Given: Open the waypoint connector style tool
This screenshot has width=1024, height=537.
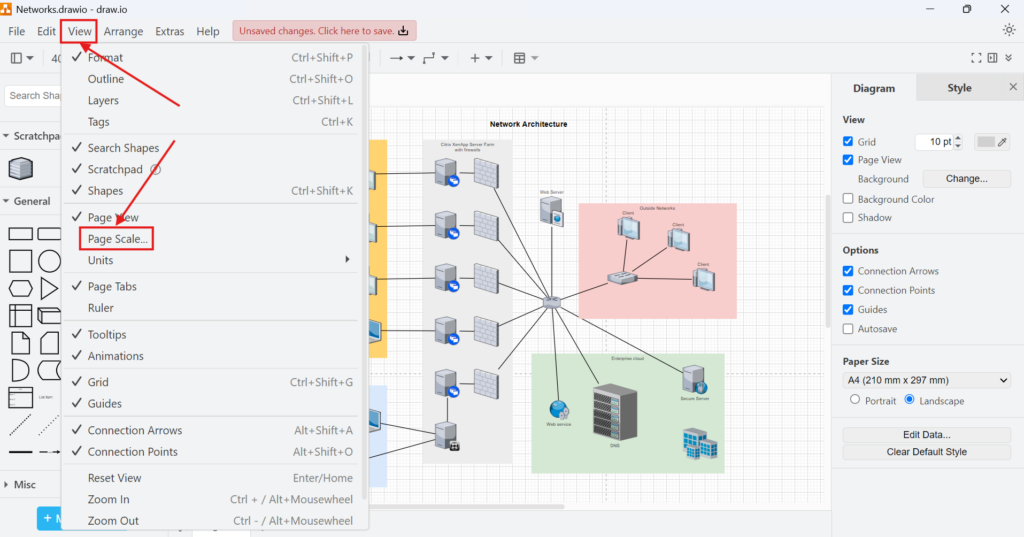Looking at the screenshot, I should [429, 58].
